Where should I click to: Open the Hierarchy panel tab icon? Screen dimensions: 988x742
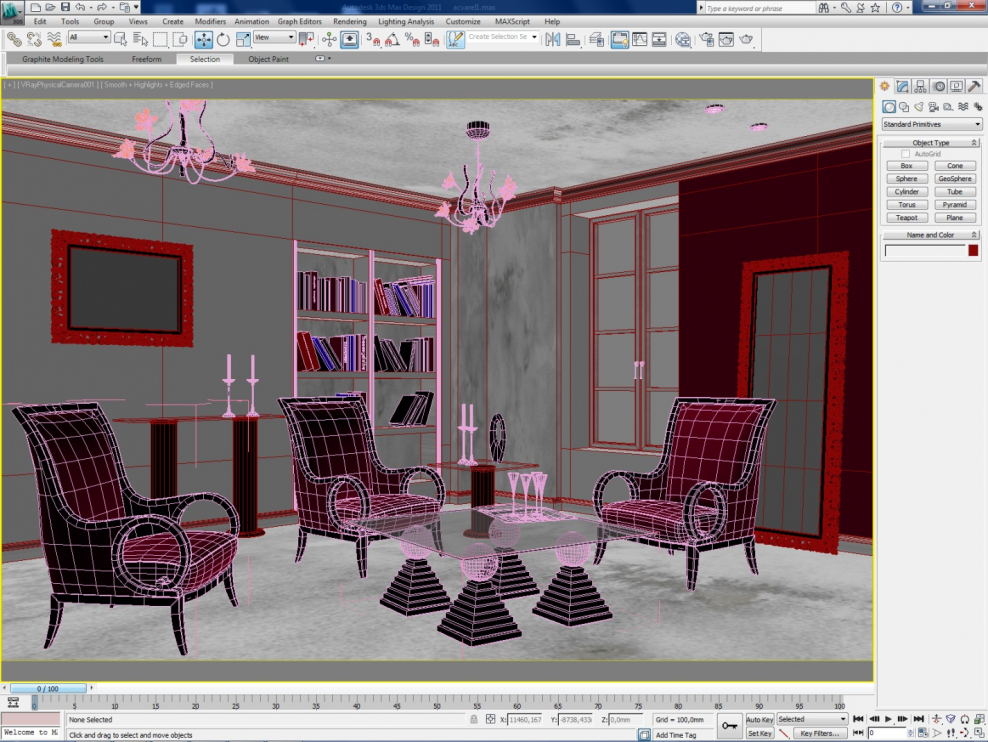coord(920,87)
